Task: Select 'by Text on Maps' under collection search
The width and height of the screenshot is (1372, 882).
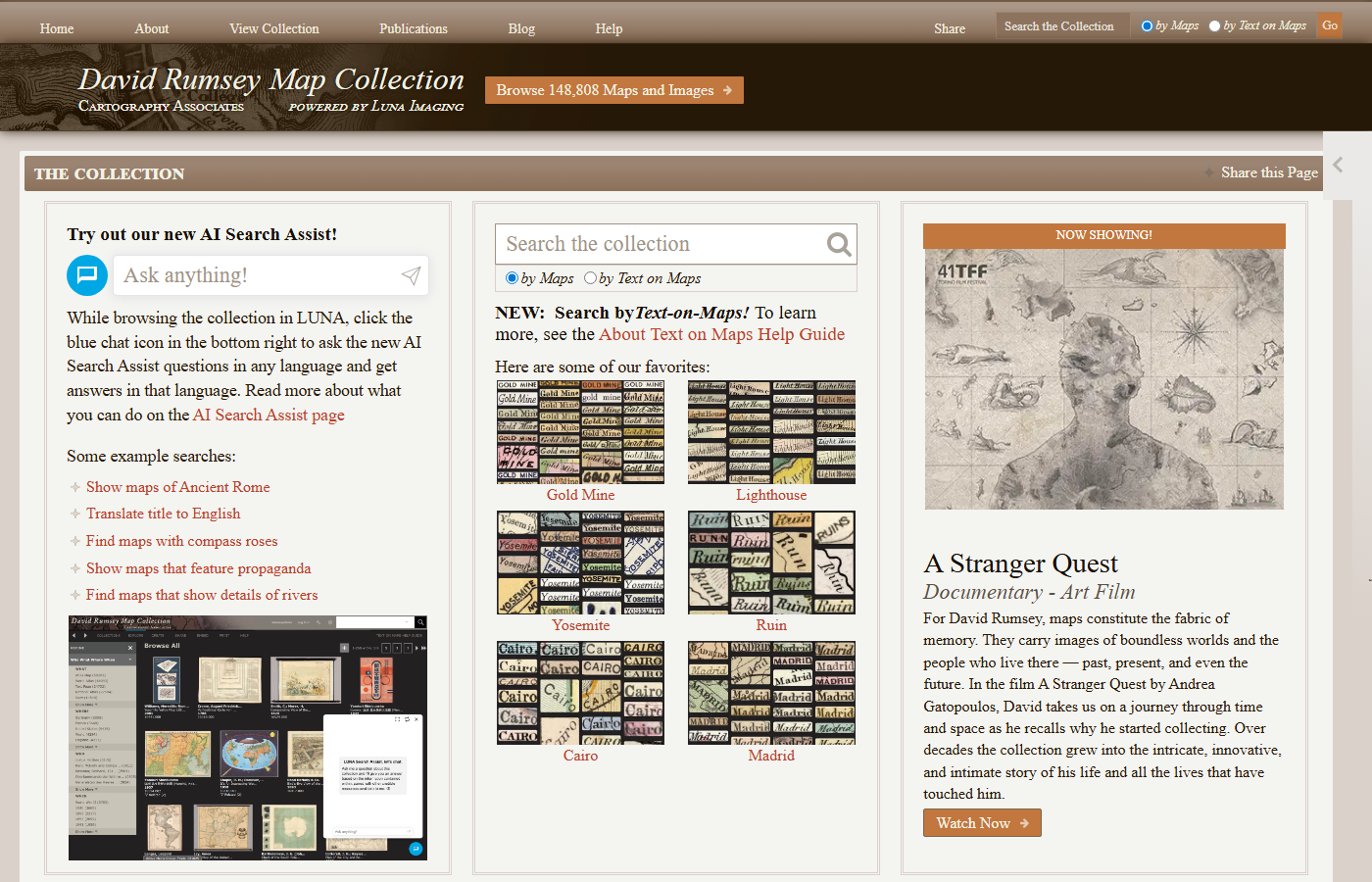Action: pyautogui.click(x=590, y=278)
